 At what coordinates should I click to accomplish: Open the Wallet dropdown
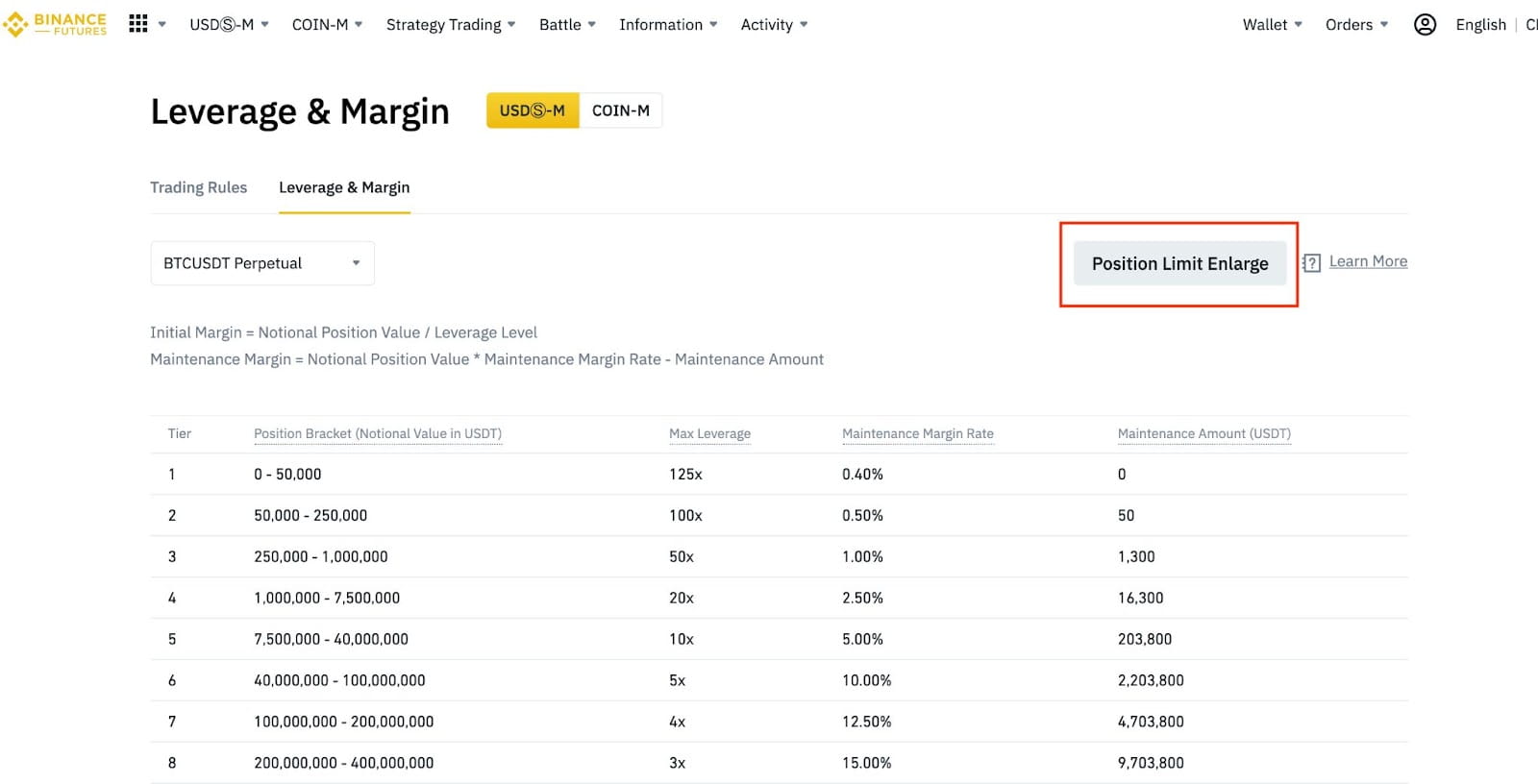(x=1272, y=25)
